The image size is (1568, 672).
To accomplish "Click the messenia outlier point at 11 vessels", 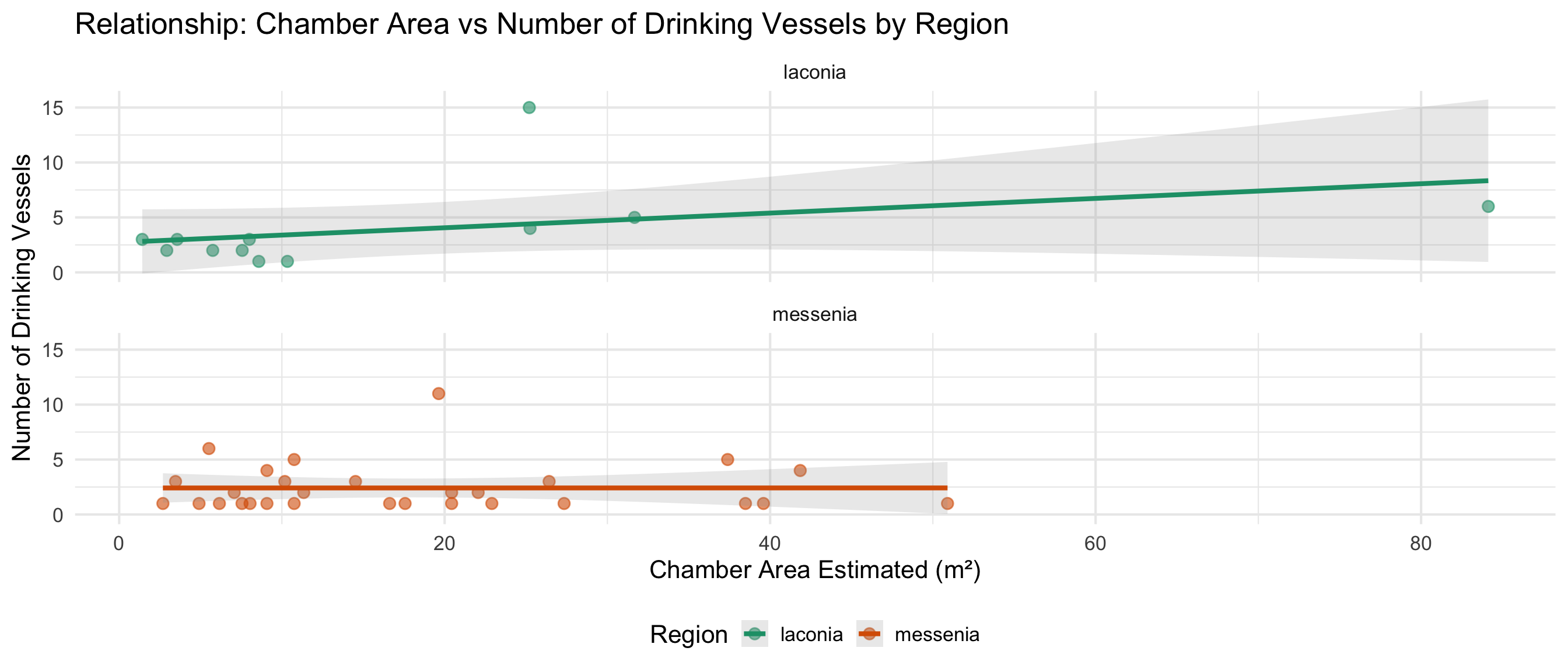I will pyautogui.click(x=438, y=393).
